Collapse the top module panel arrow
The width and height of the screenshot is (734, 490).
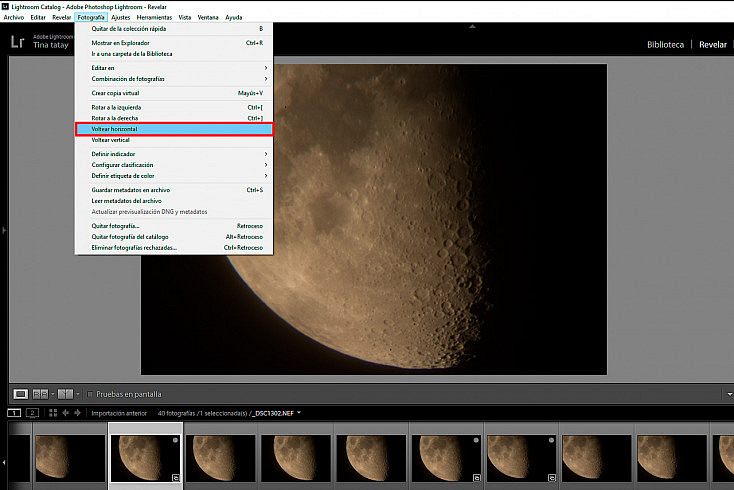[472, 27]
